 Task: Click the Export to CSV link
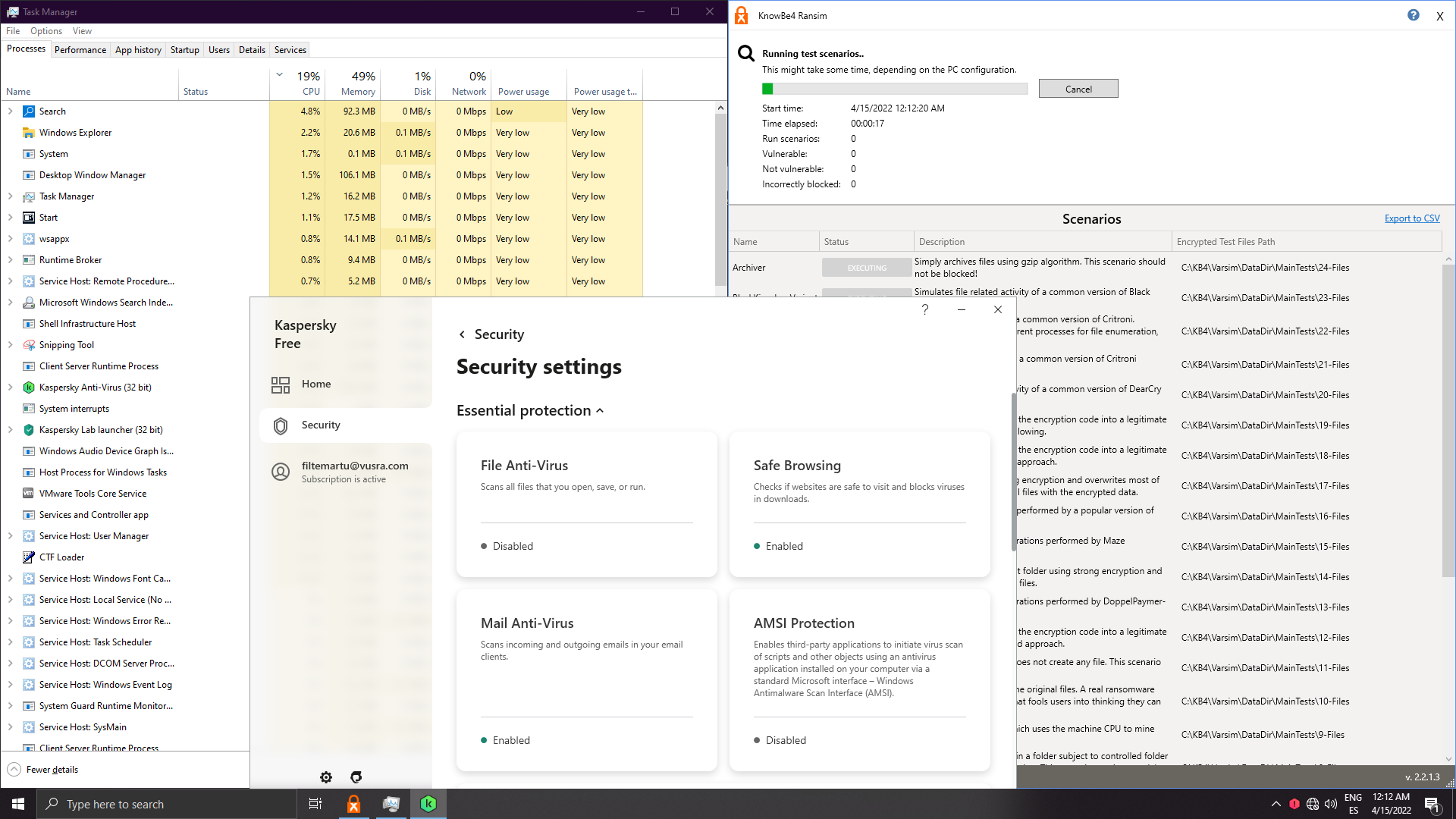click(x=1411, y=218)
